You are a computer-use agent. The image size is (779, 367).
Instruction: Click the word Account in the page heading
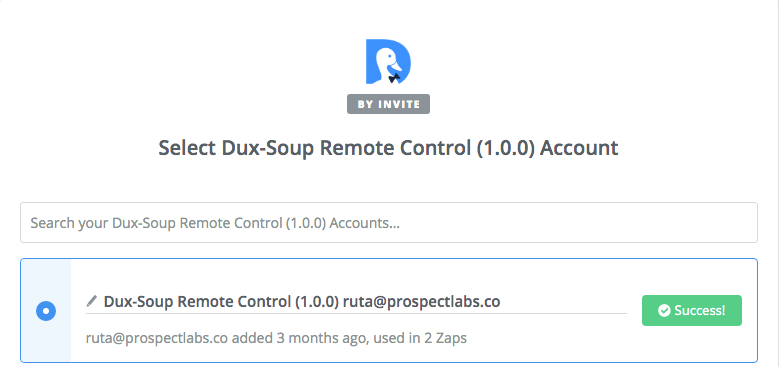point(579,148)
